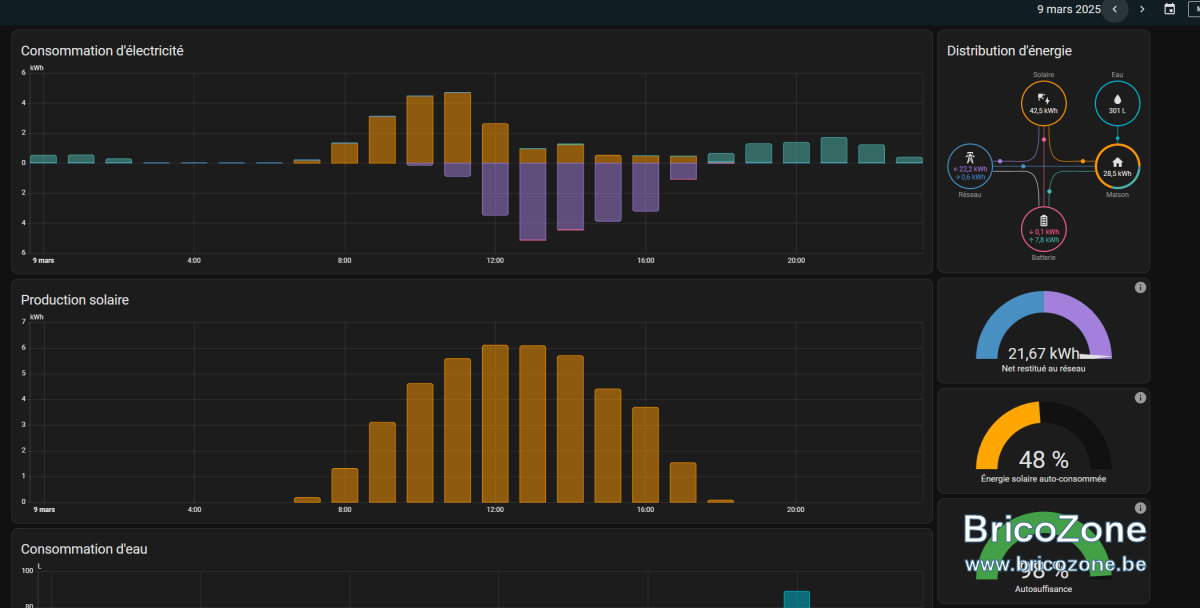Viewport: 1200px width, 608px height.
Task: Go to the previous day with left chevron
Action: (1115, 9)
